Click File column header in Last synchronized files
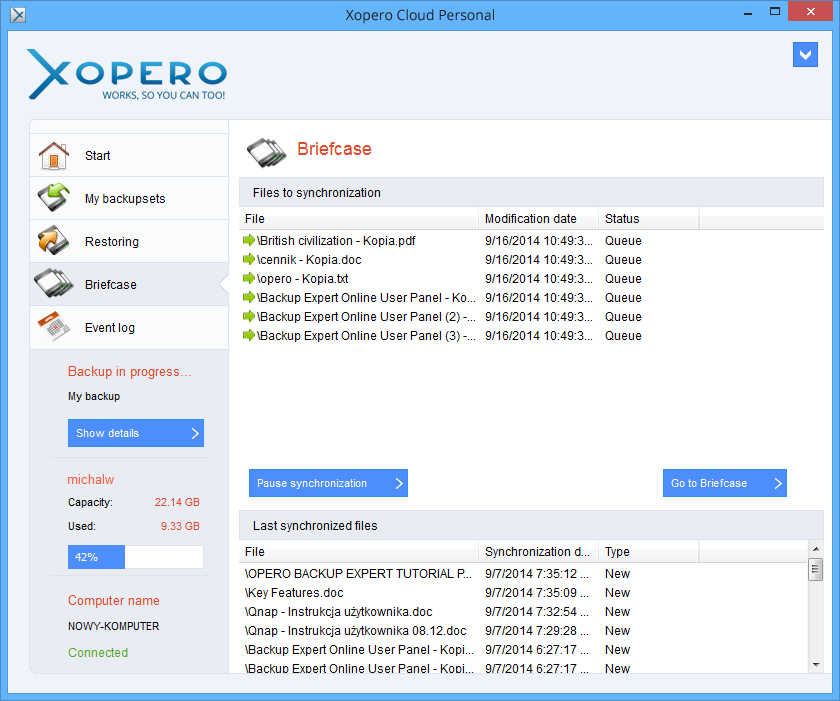The height and width of the screenshot is (701, 840). point(359,552)
